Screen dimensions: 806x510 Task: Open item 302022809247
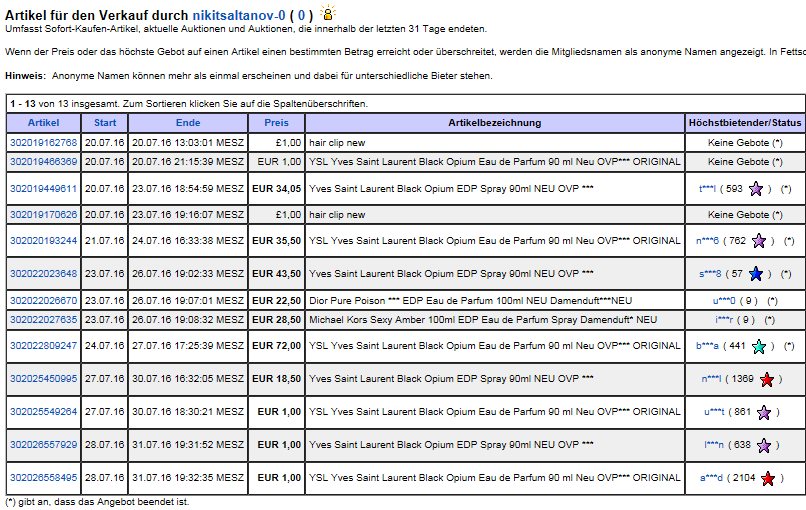click(44, 345)
